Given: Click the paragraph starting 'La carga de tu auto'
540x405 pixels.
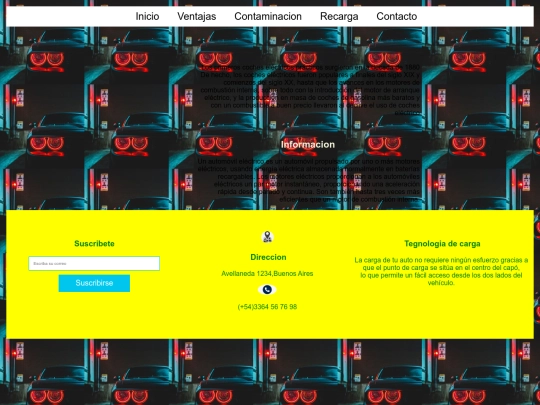Looking at the screenshot, I should (441, 271).
